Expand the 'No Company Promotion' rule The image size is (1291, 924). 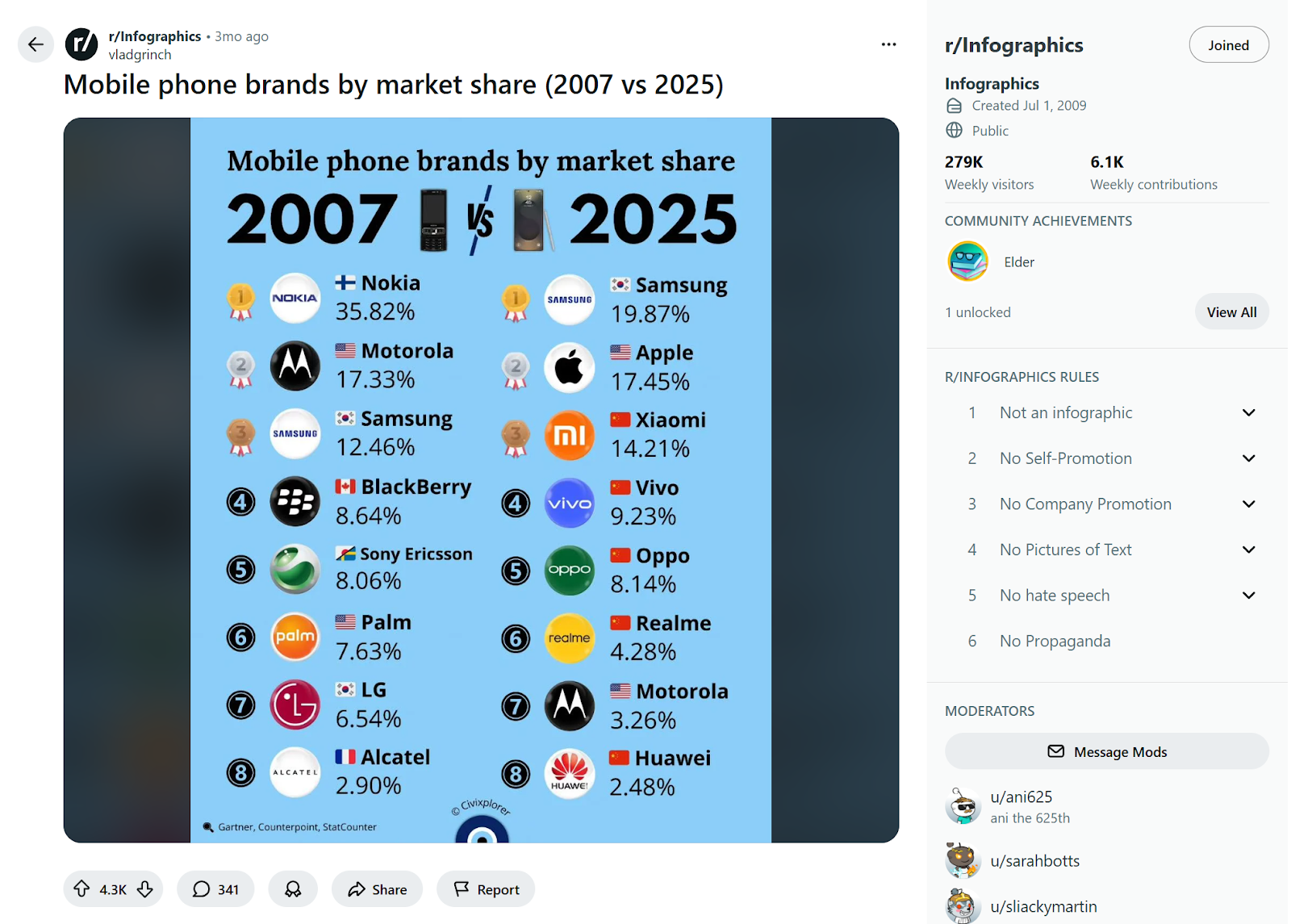point(1248,504)
